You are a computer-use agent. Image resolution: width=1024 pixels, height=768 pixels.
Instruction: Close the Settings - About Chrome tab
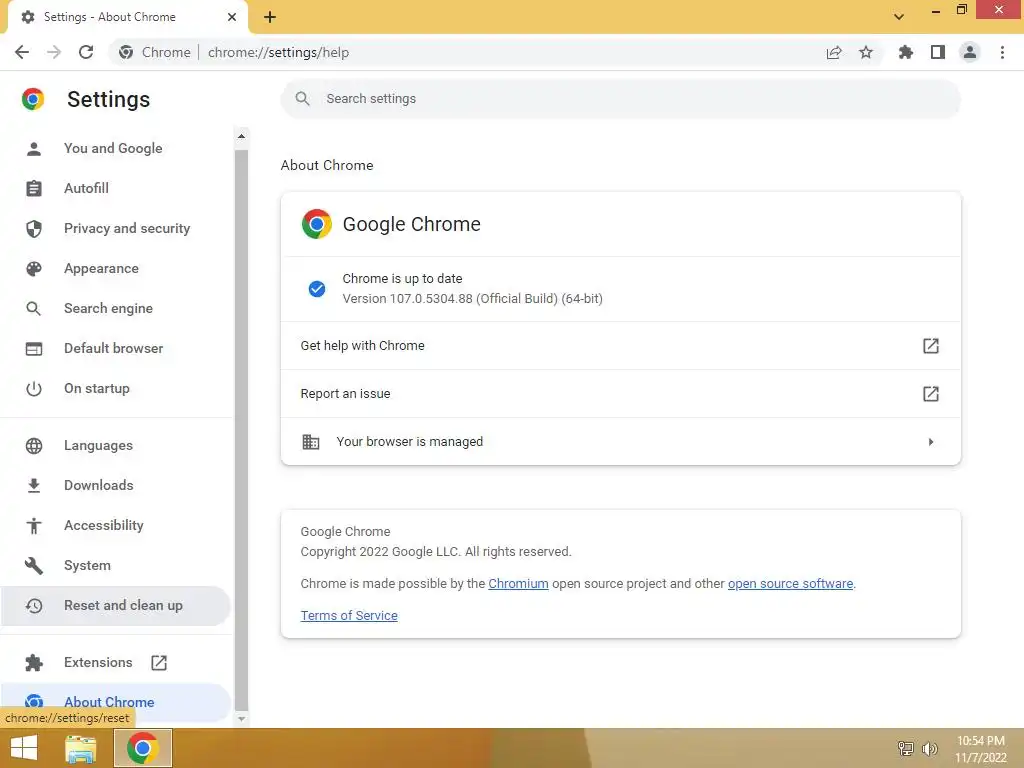tap(232, 17)
